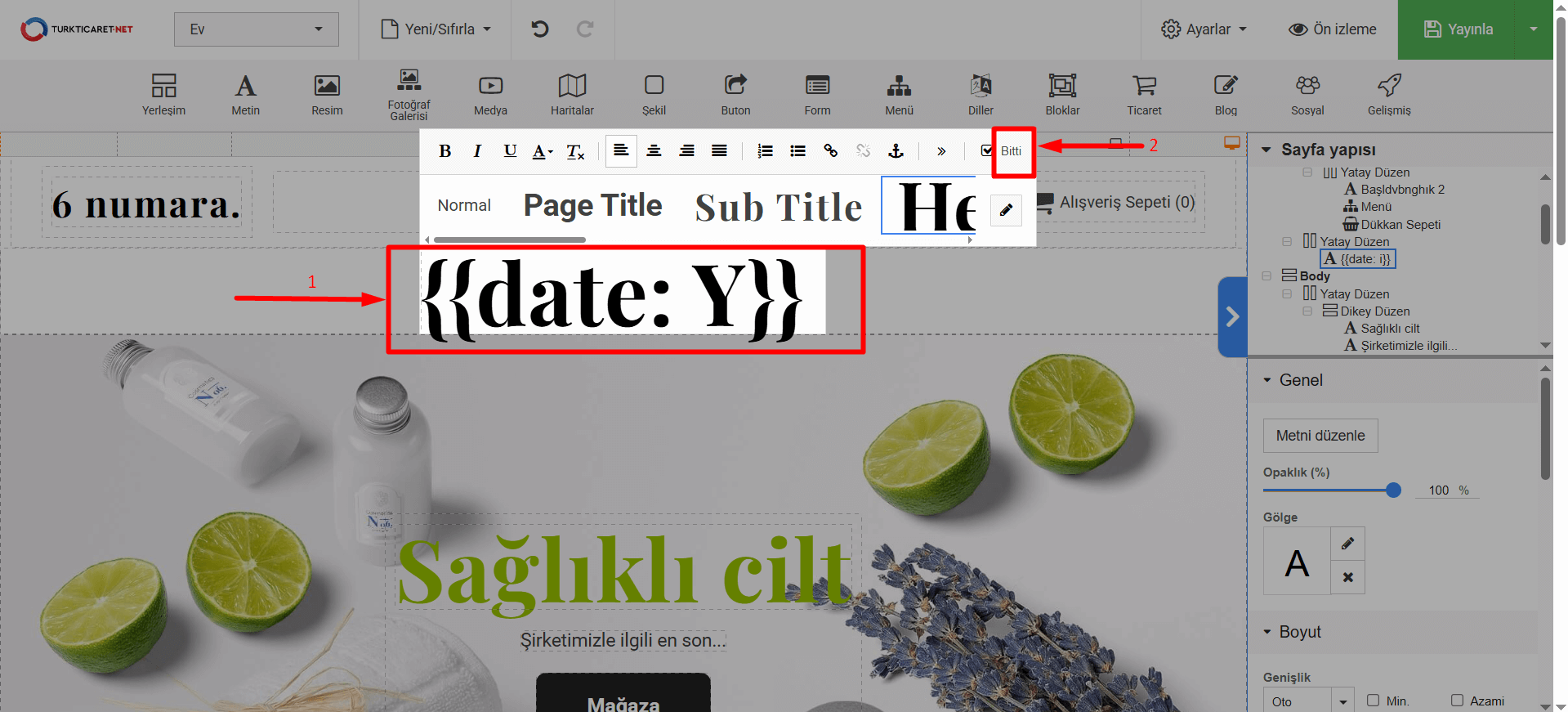Image resolution: width=1568 pixels, height=712 pixels.
Task: Collapse the Boyut section
Action: pyautogui.click(x=1267, y=632)
